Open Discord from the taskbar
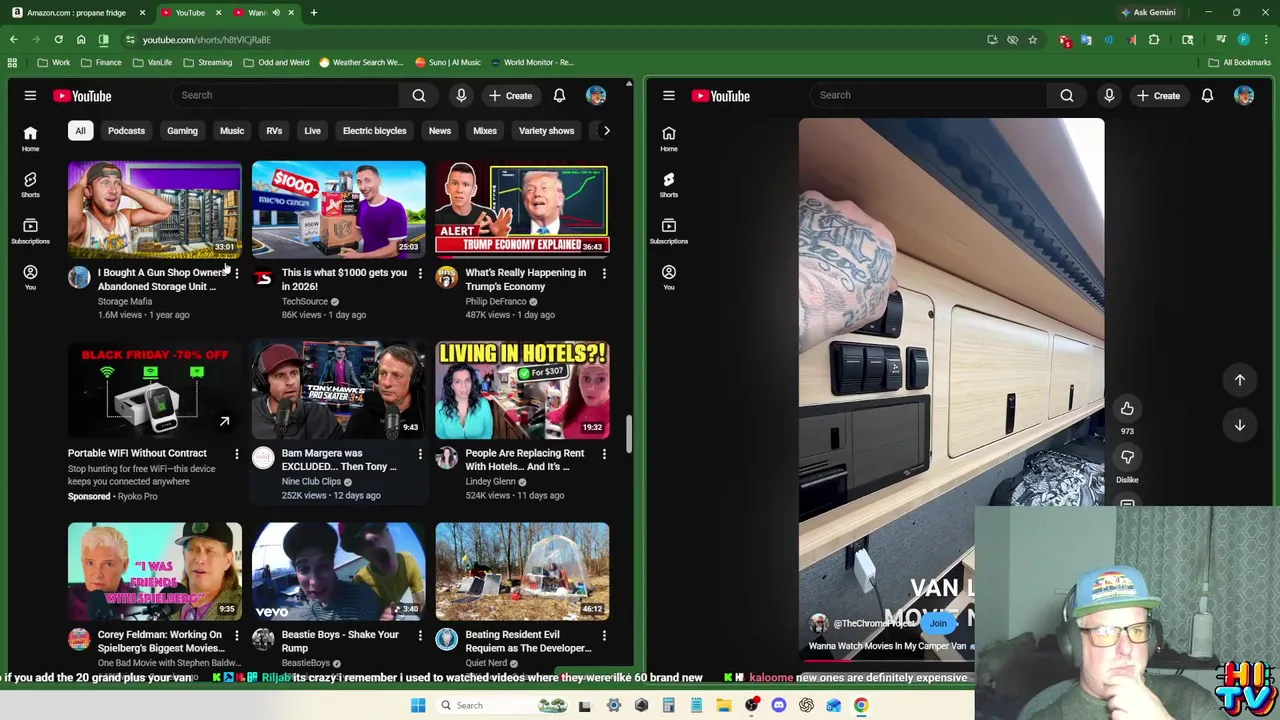This screenshot has width=1280, height=720. point(778,705)
